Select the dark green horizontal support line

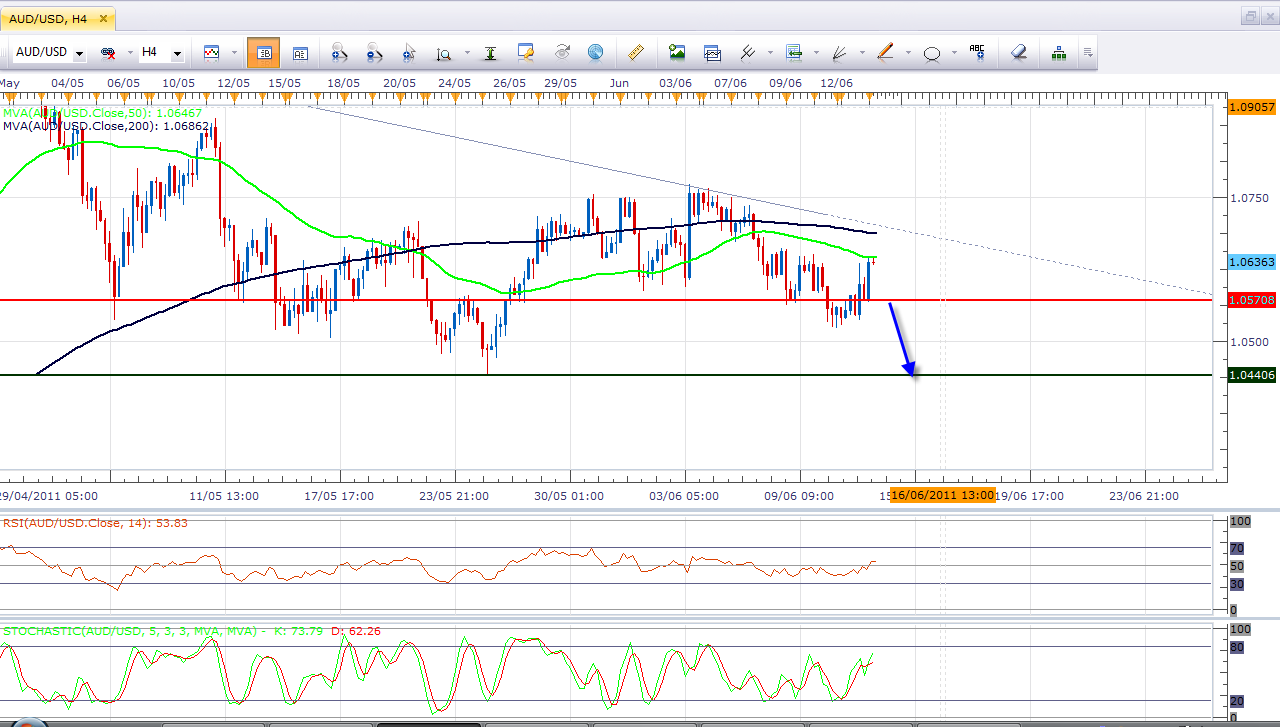click(606, 375)
